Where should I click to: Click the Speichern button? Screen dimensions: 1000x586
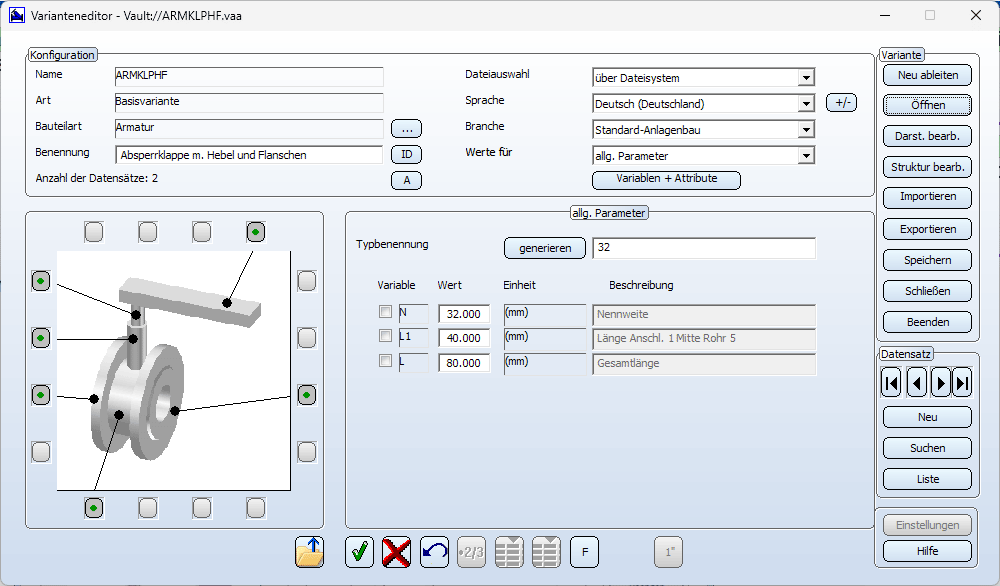point(927,260)
